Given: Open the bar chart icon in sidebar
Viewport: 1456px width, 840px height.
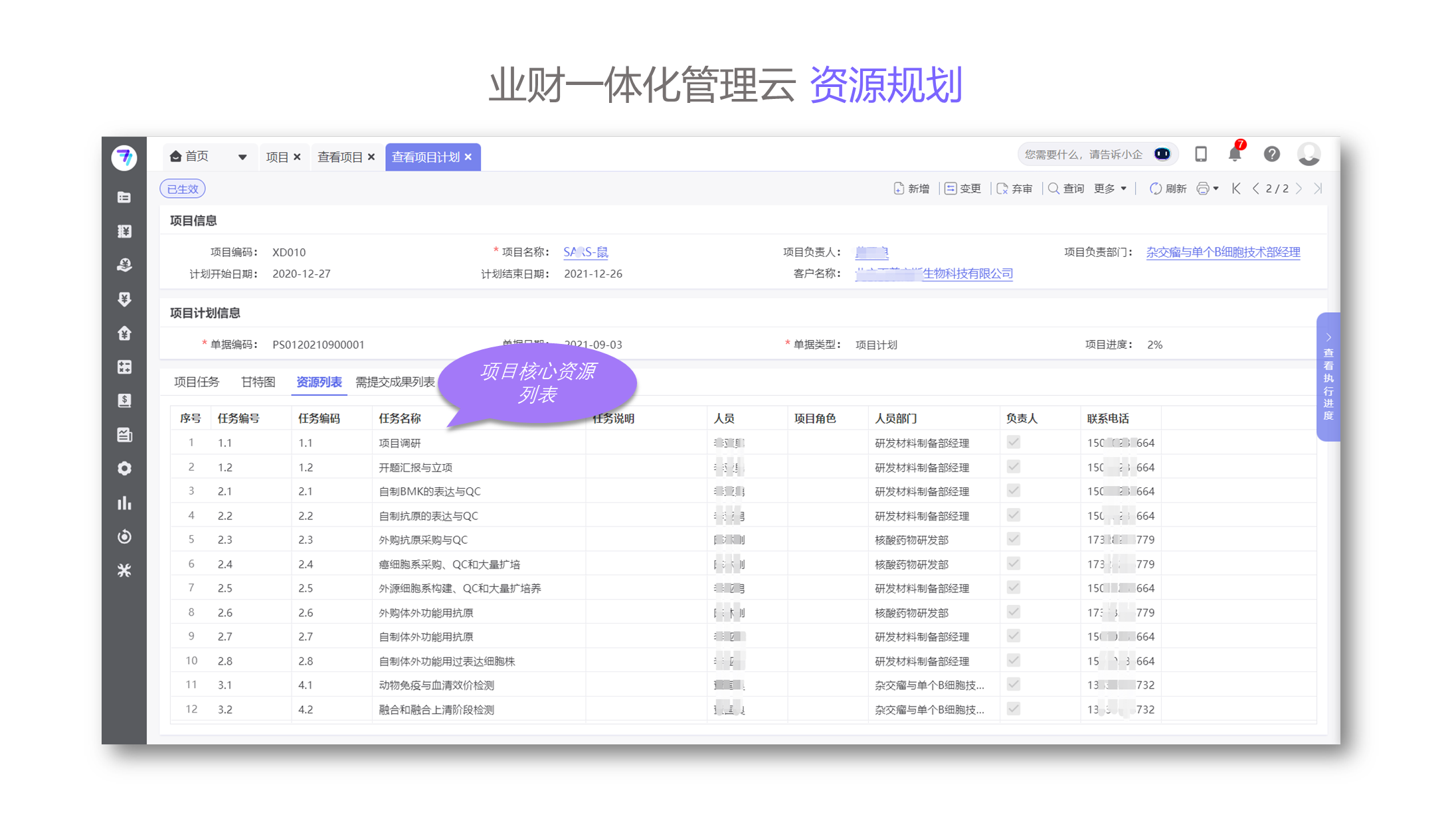Looking at the screenshot, I should (x=124, y=503).
